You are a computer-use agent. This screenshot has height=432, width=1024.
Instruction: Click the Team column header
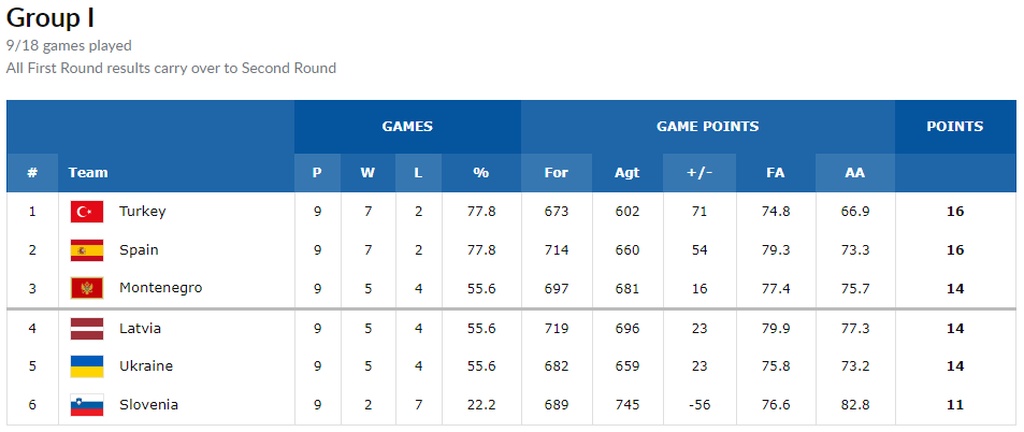(88, 173)
